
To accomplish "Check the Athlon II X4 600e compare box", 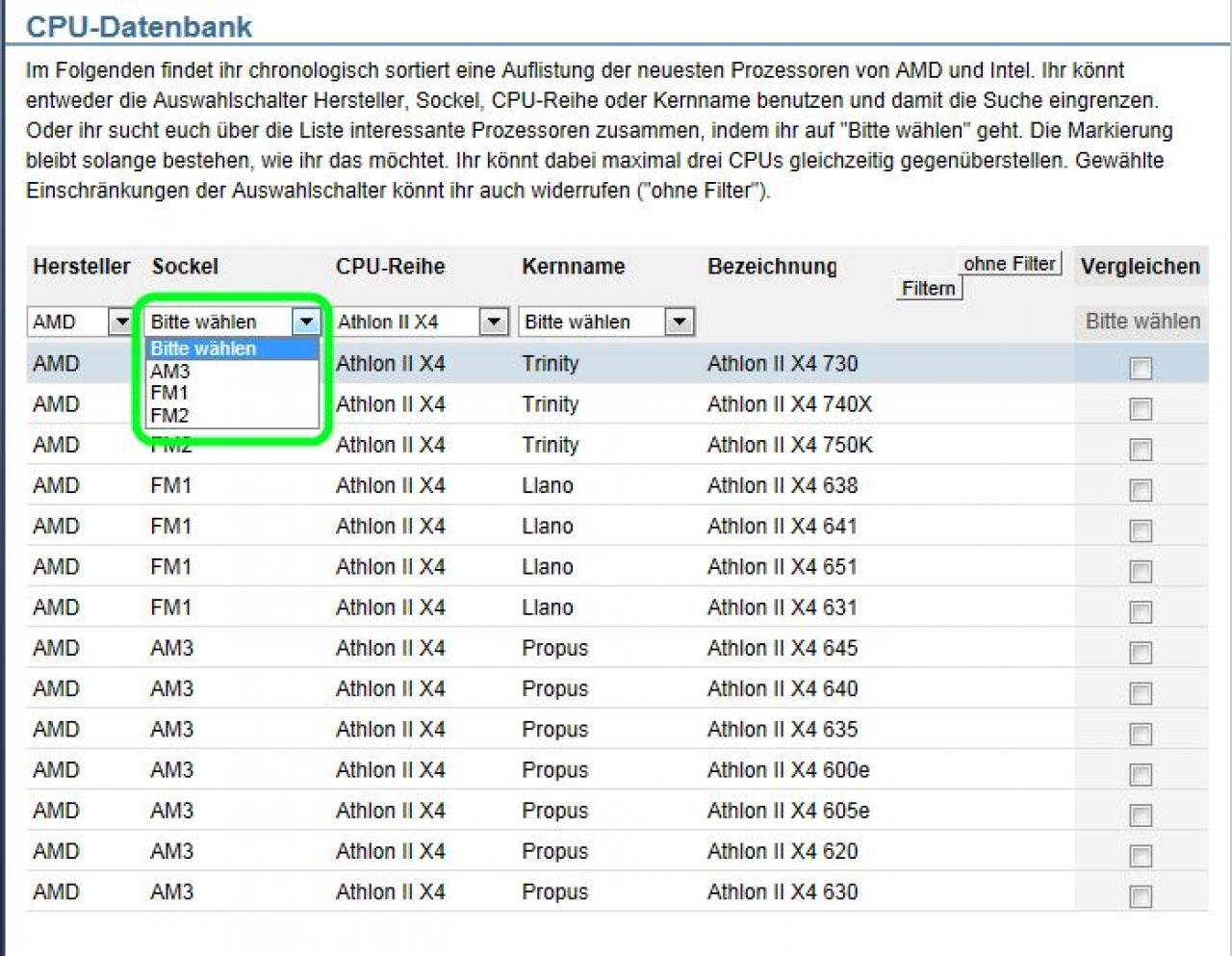I will 1141,774.
